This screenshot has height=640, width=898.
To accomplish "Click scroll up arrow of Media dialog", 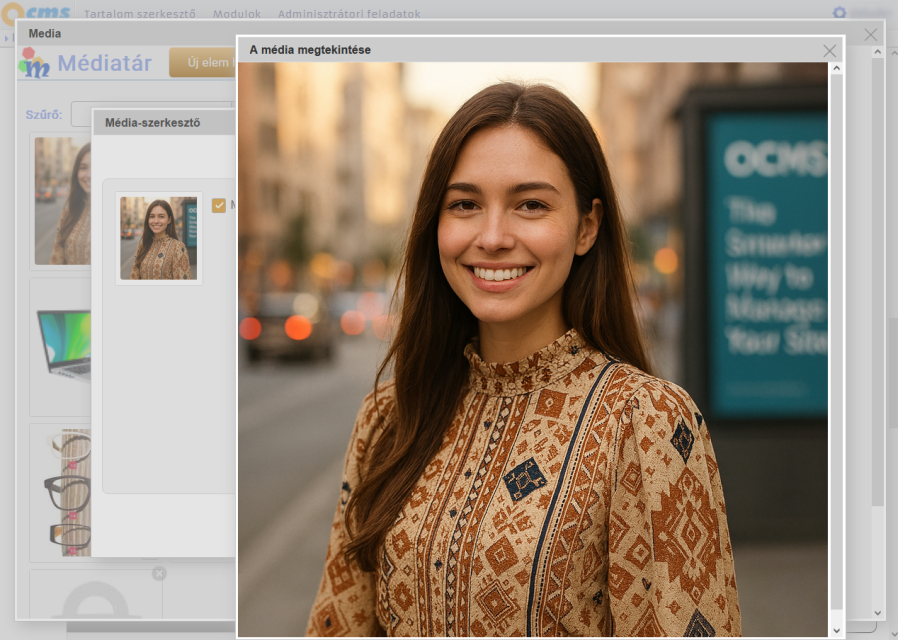I will point(877,53).
